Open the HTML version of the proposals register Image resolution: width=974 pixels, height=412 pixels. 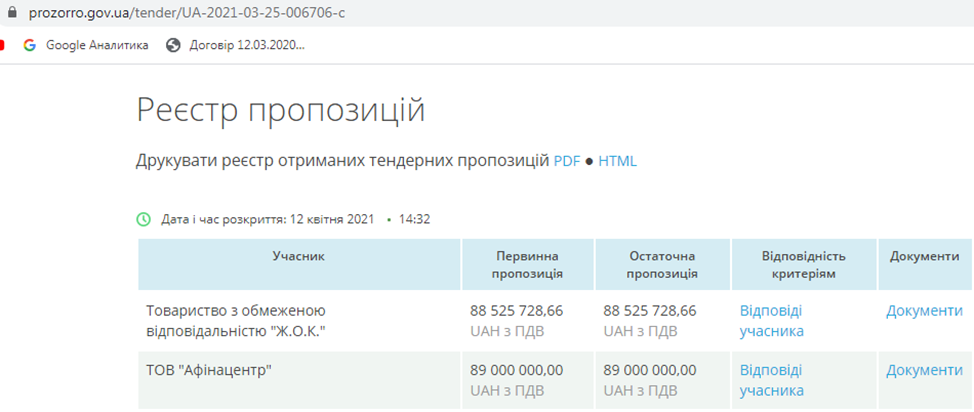tap(617, 161)
